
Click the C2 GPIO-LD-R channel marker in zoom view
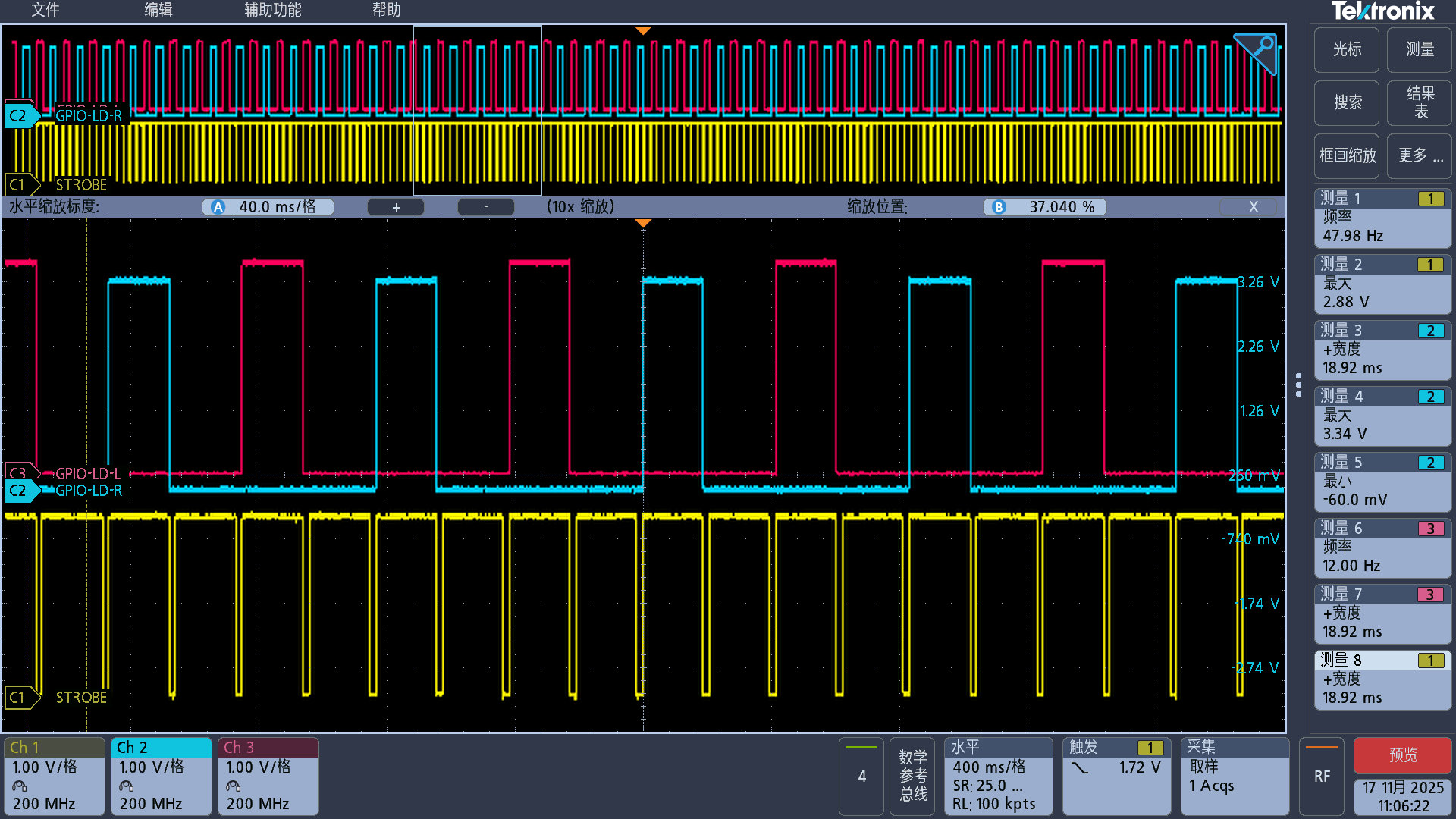coord(20,491)
